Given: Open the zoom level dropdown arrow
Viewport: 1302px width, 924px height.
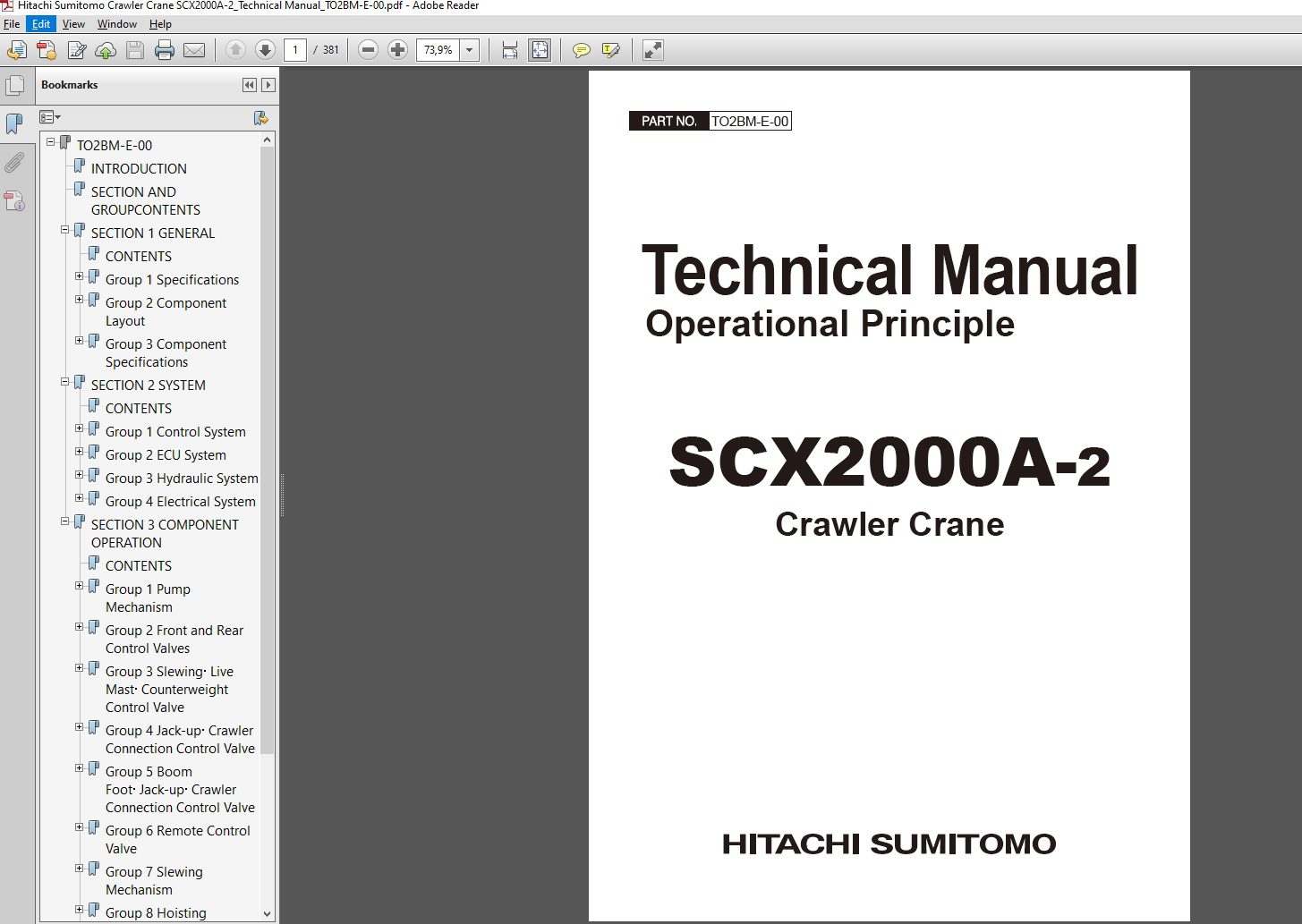Looking at the screenshot, I should (470, 50).
